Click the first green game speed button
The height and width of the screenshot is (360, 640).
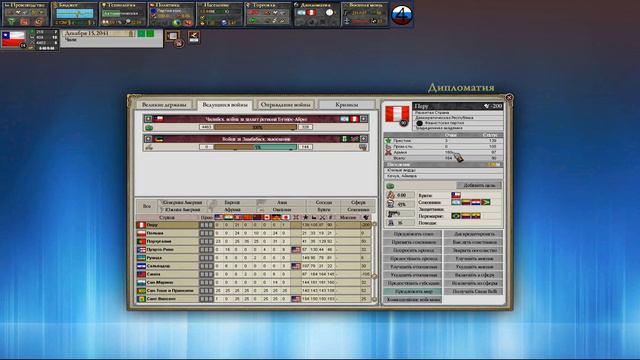[141, 33]
